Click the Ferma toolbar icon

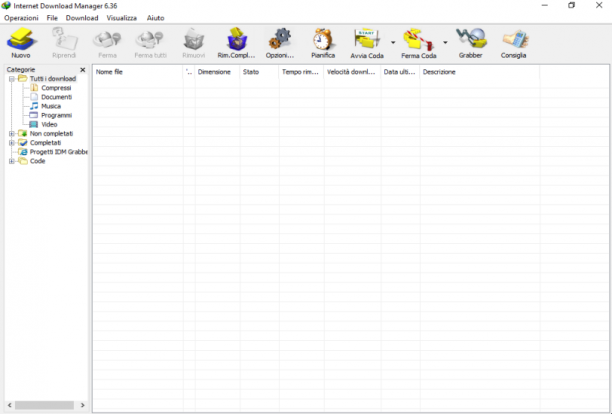tap(107, 39)
